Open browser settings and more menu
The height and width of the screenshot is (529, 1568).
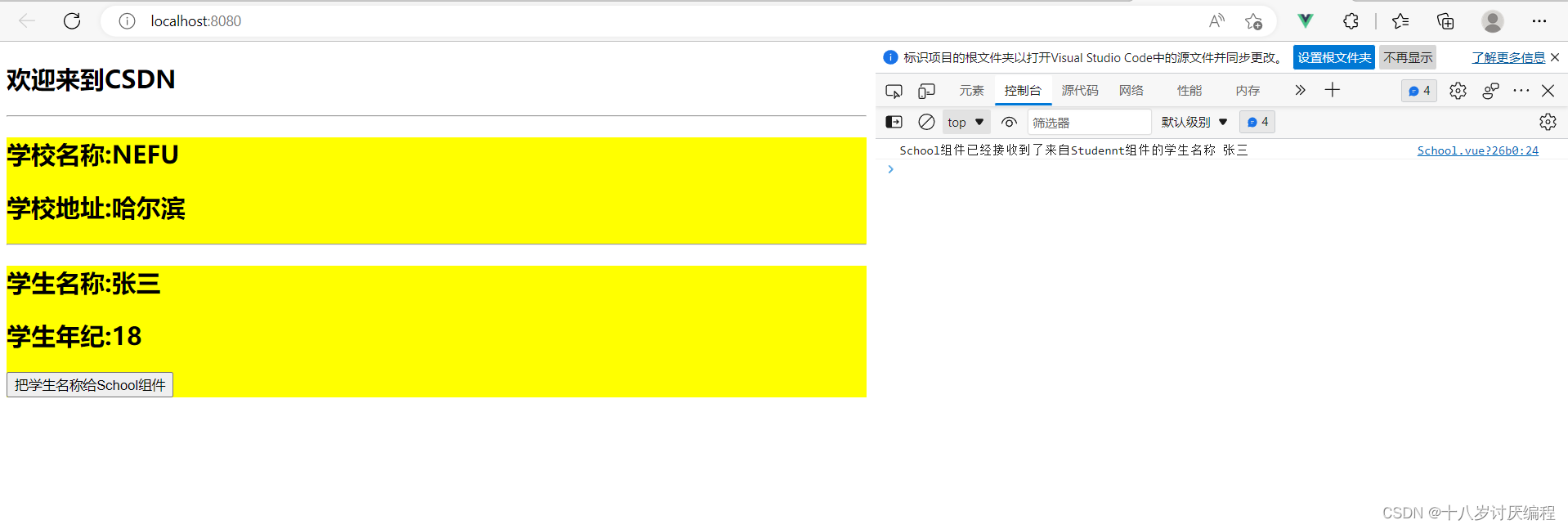pos(1539,21)
